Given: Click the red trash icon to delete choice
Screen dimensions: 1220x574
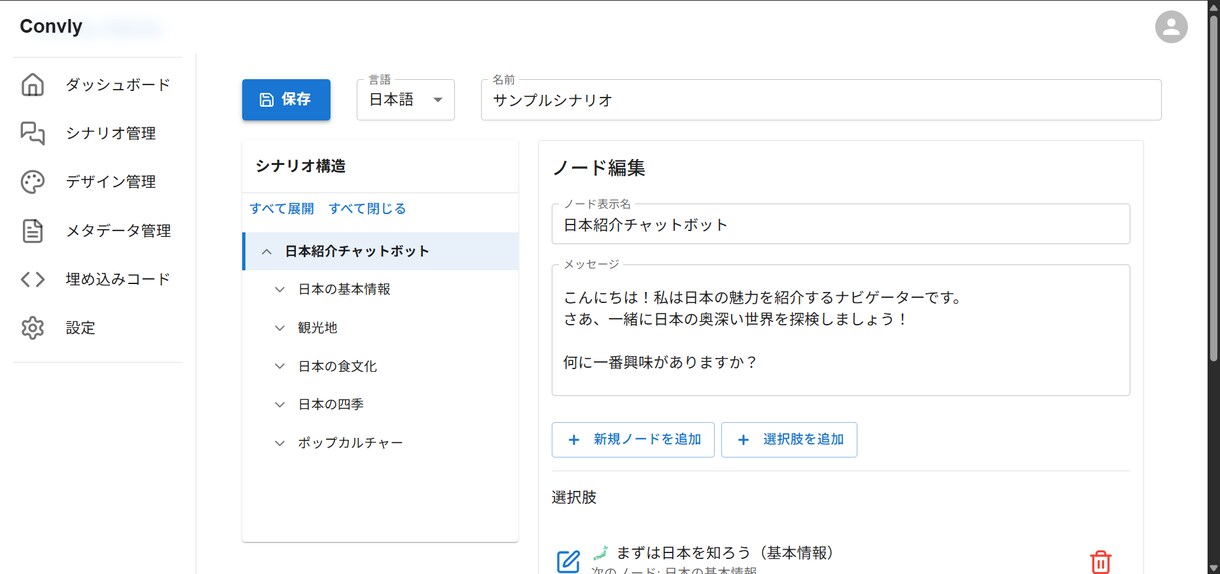Looking at the screenshot, I should click(1100, 562).
